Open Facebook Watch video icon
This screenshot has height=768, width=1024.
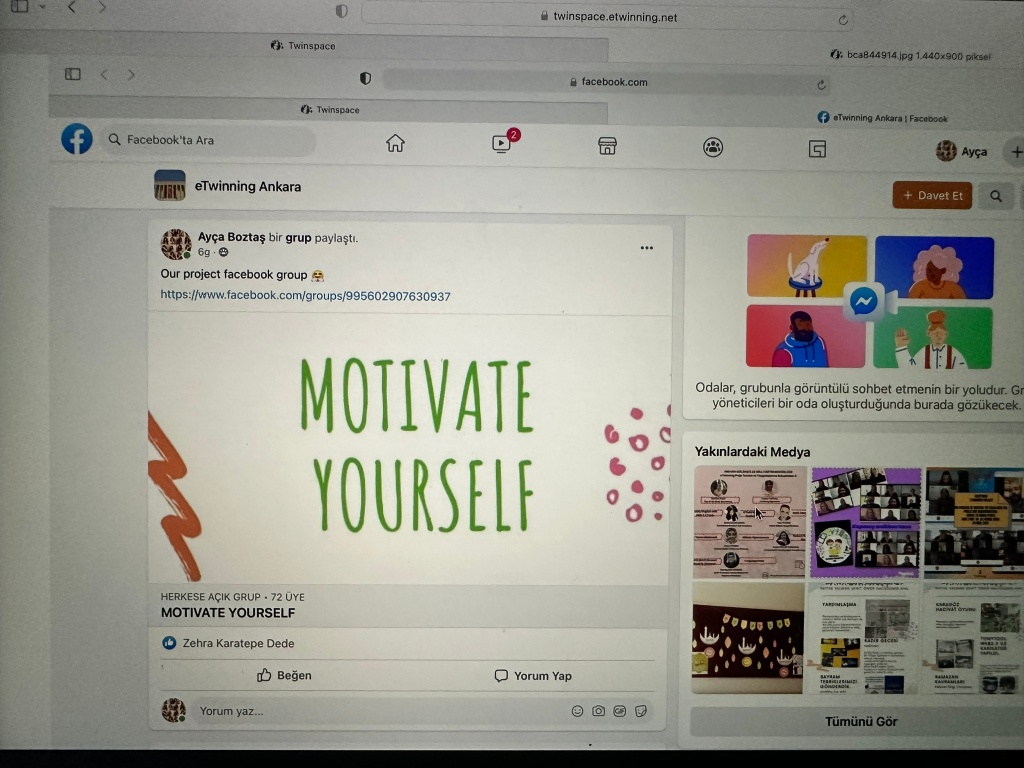pos(501,145)
